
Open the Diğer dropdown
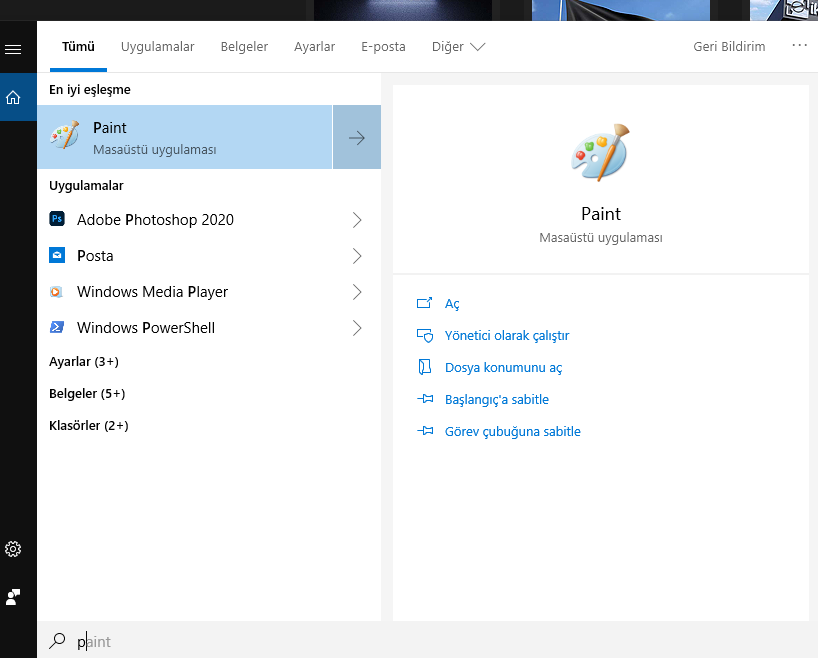(458, 47)
